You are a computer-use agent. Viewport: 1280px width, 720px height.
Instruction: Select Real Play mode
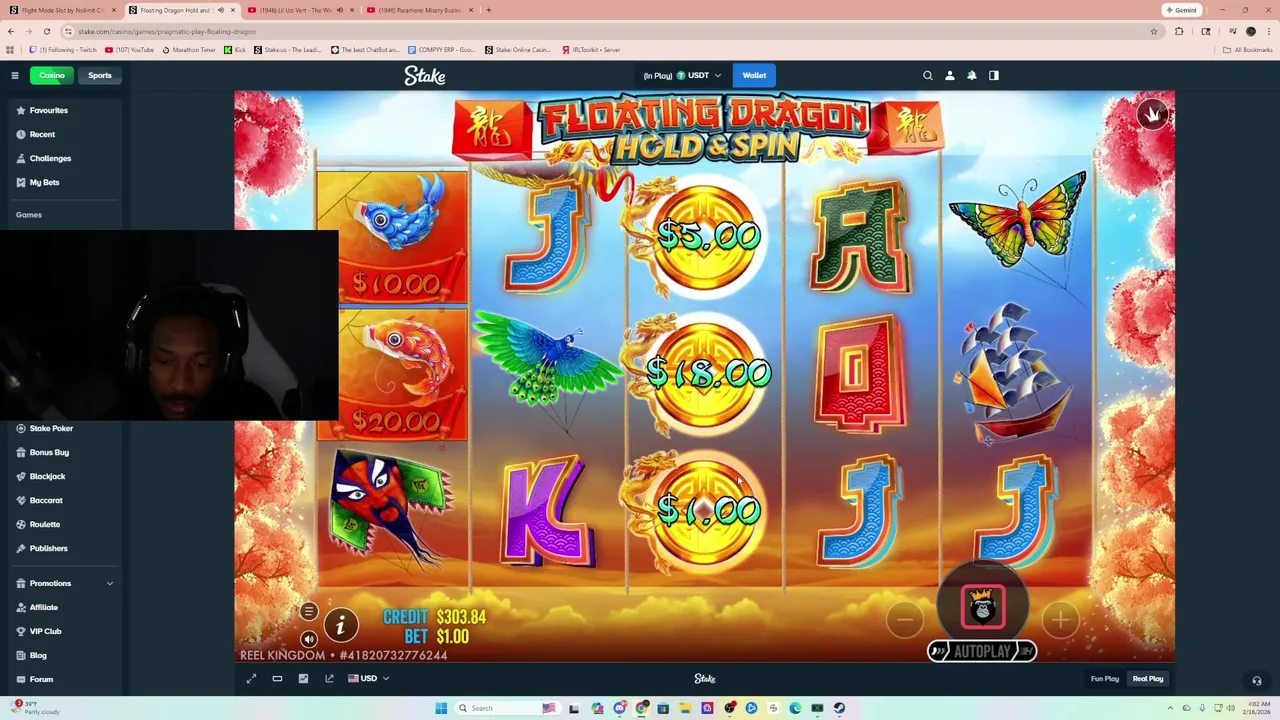1148,679
